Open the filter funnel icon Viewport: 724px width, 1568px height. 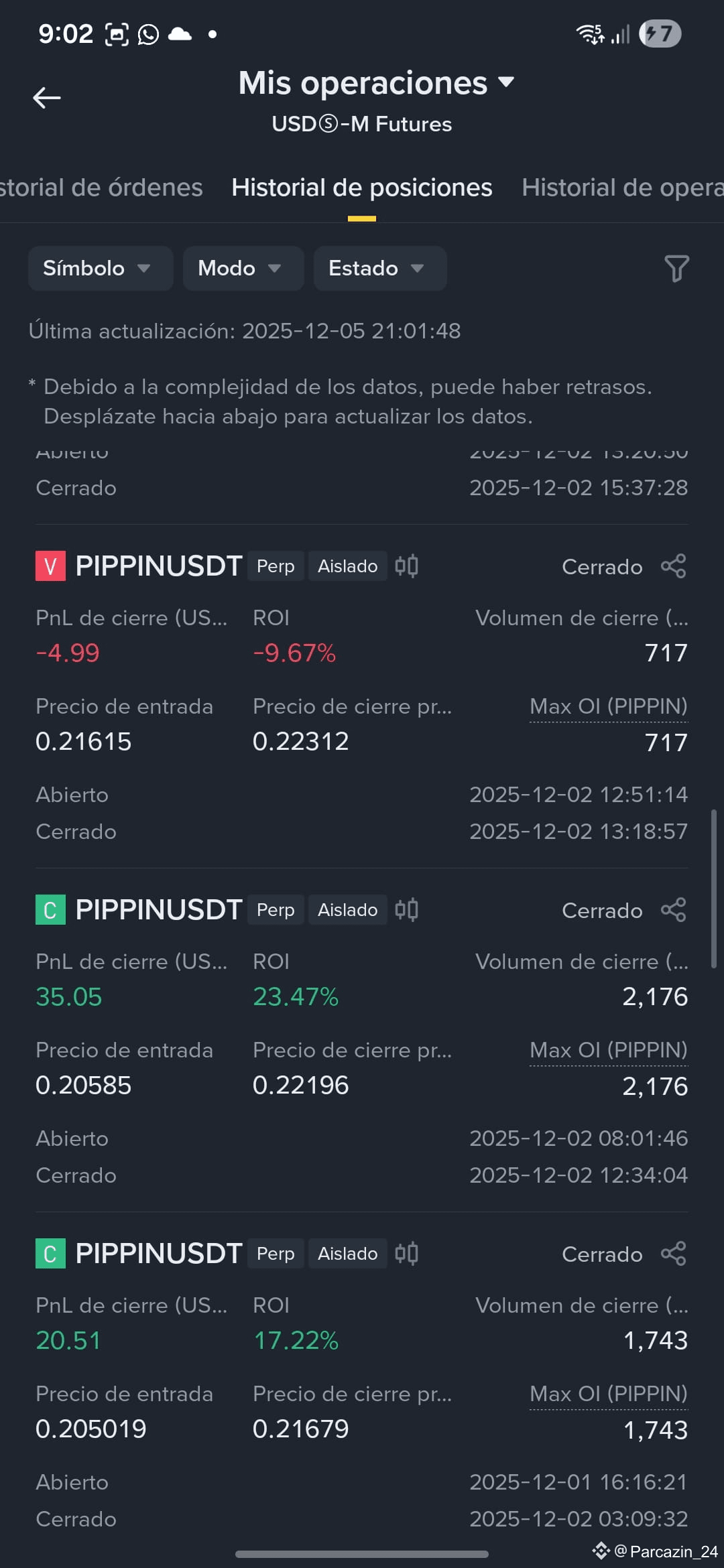point(676,269)
